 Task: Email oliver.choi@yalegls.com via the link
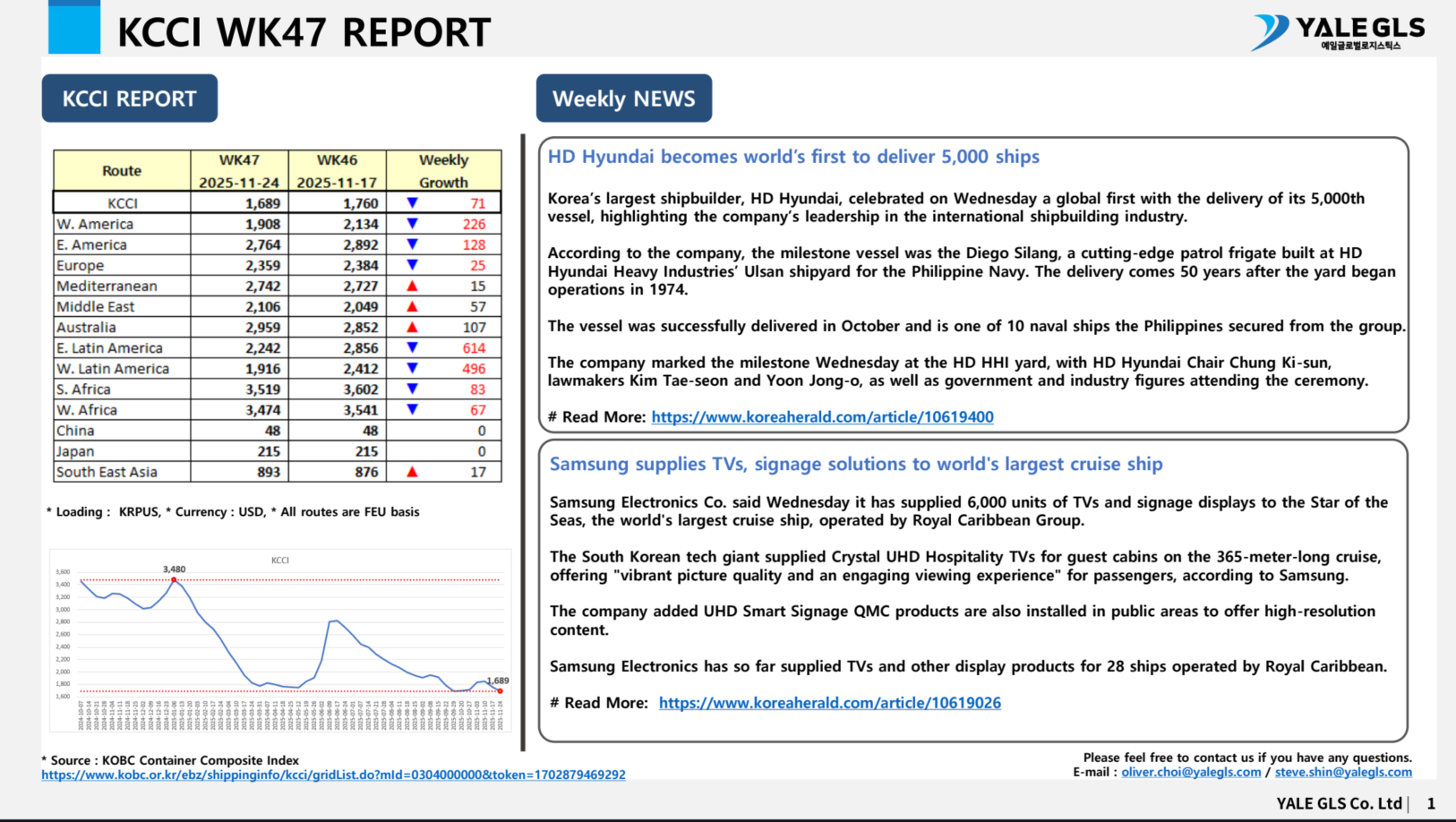[1190, 772]
